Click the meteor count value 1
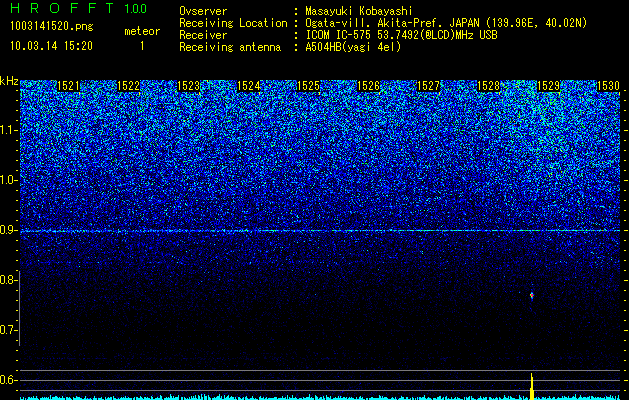629x400 pixels. click(142, 46)
